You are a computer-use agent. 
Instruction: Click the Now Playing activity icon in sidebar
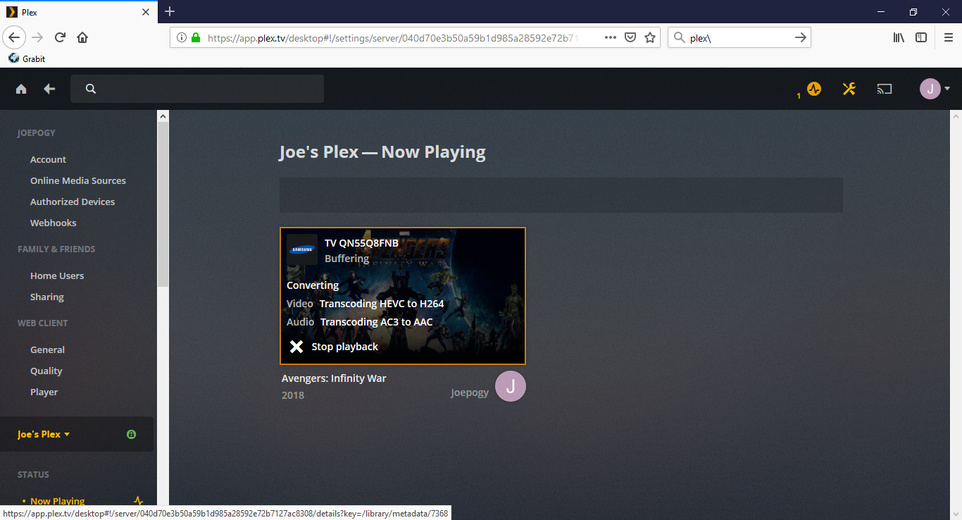(x=138, y=501)
